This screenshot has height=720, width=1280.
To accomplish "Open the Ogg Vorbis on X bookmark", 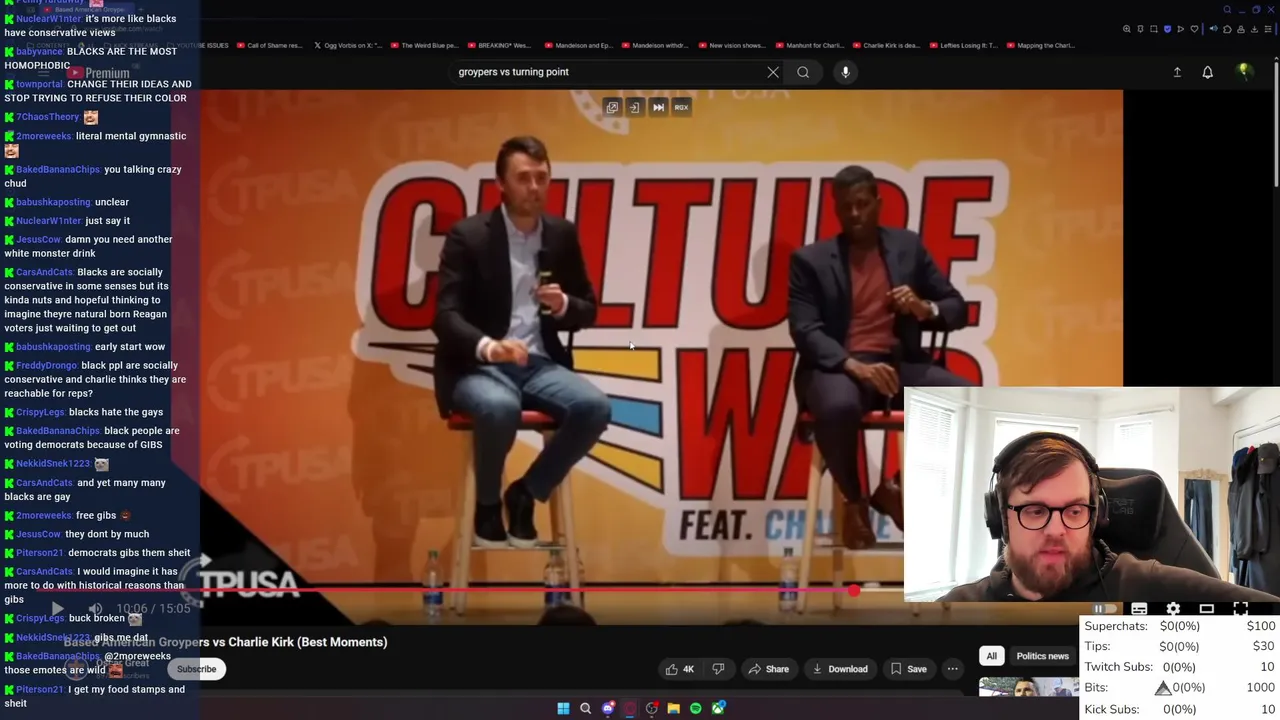I will 347,45.
